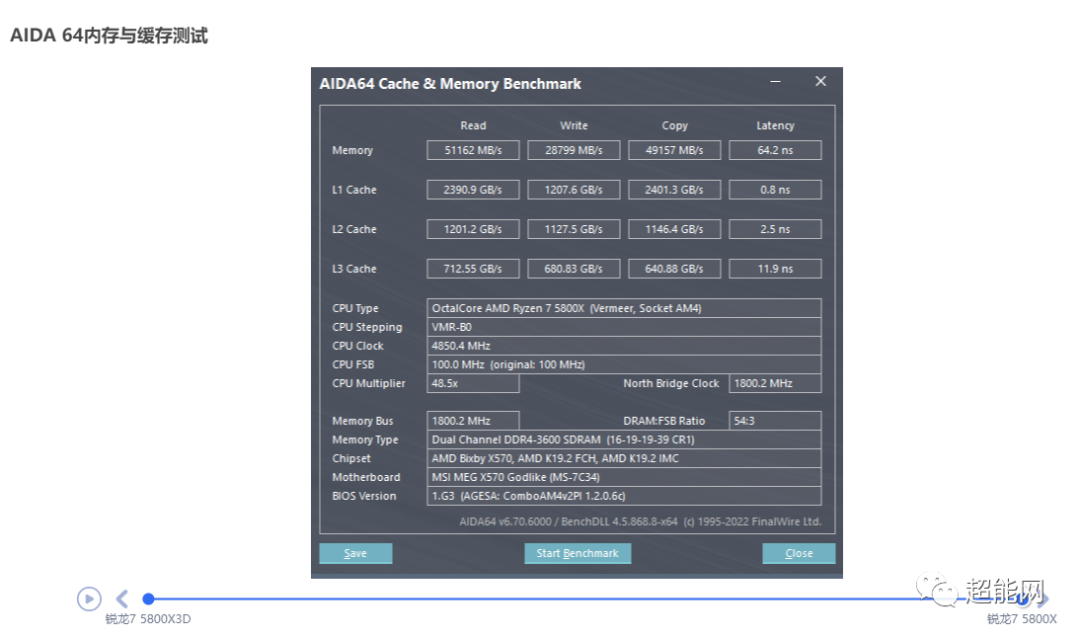
Task: Close AIDA64 window with X icon
Action: [x=820, y=81]
